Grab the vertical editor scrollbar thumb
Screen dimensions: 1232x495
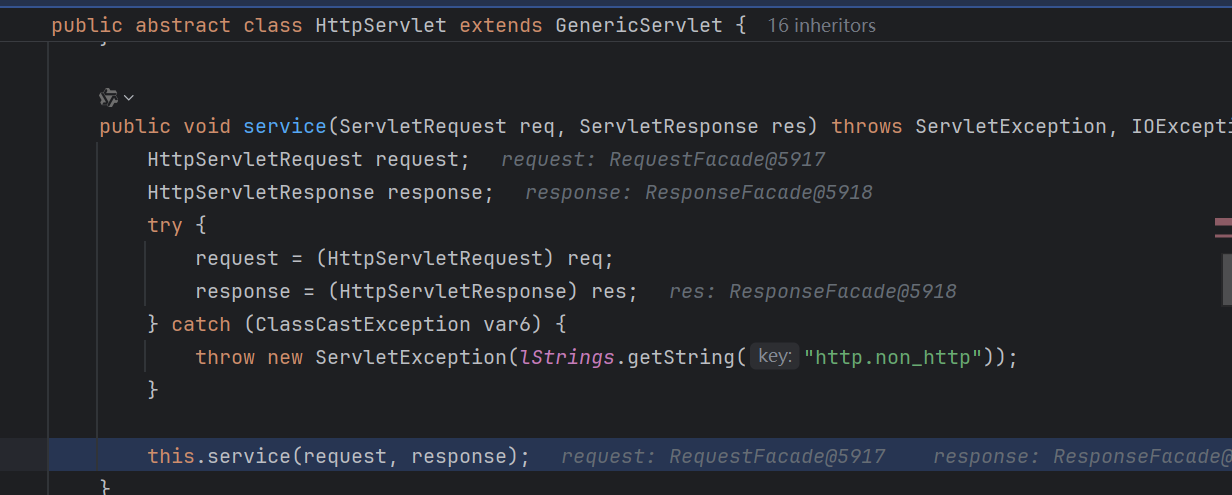coord(1226,279)
